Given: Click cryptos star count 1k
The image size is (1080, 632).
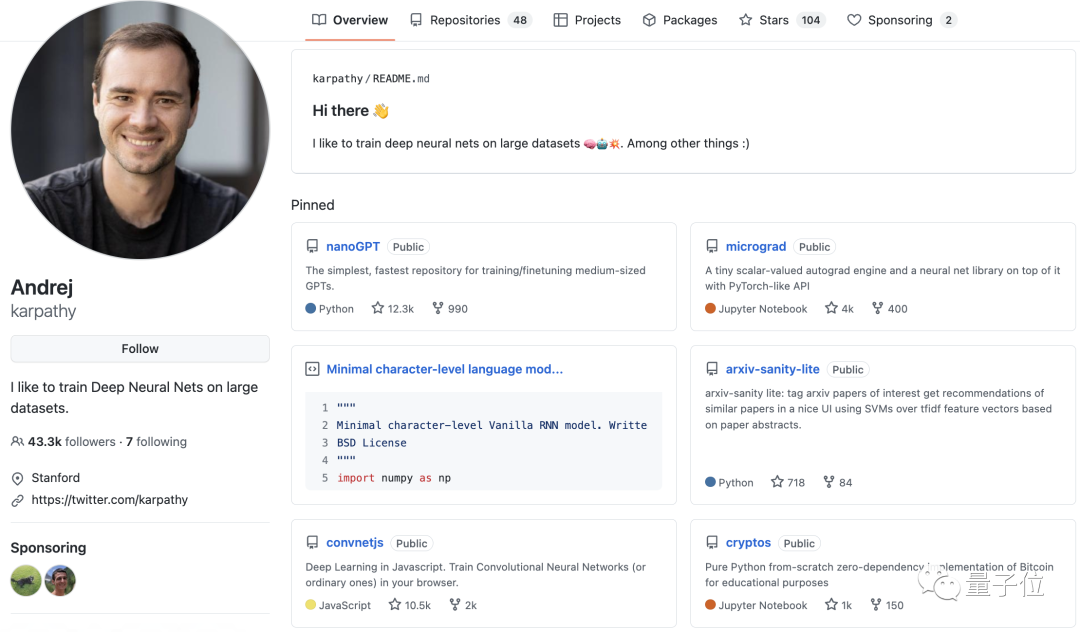Looking at the screenshot, I should point(838,605).
